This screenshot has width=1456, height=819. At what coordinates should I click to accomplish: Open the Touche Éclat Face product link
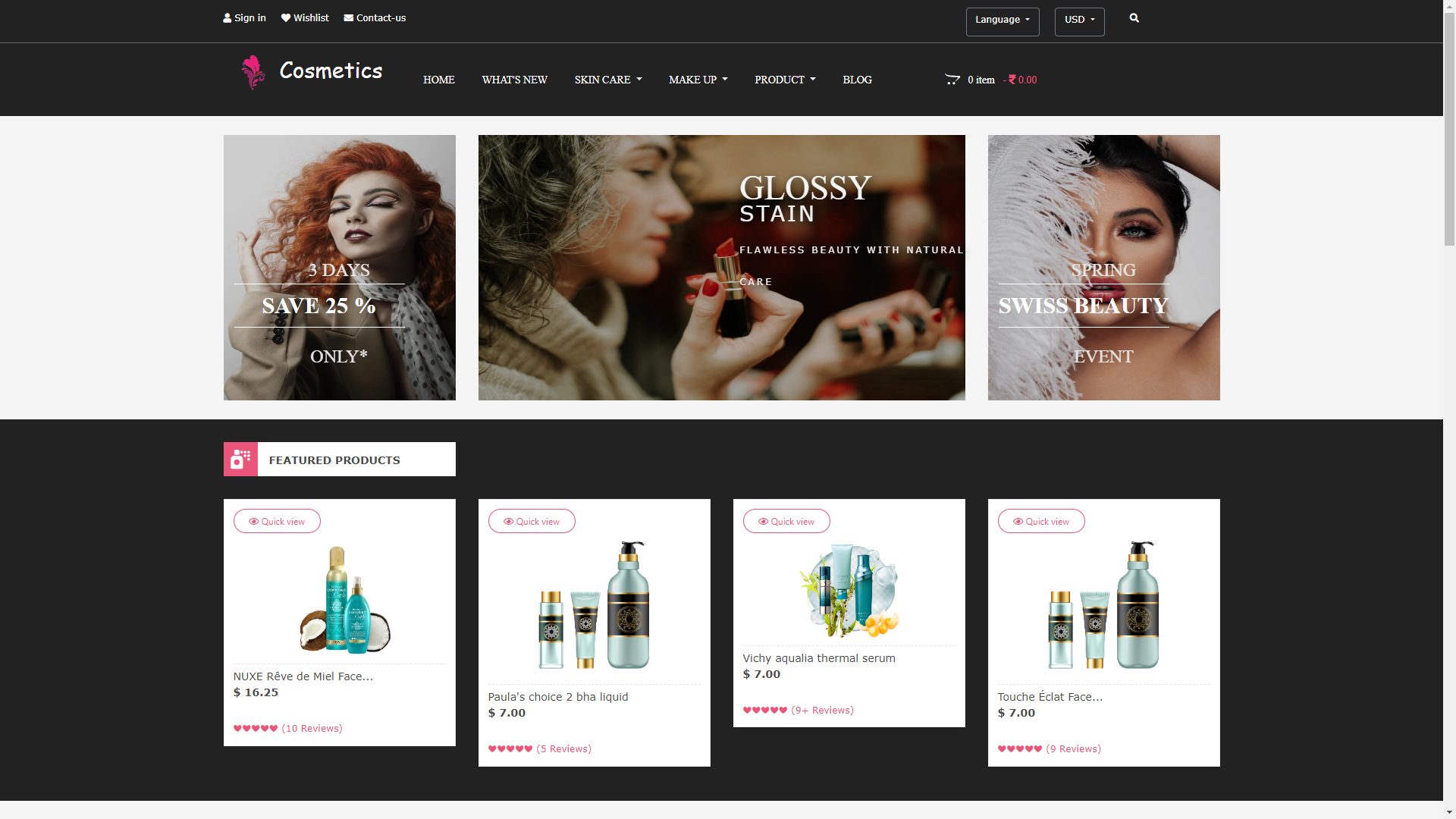(x=1050, y=697)
